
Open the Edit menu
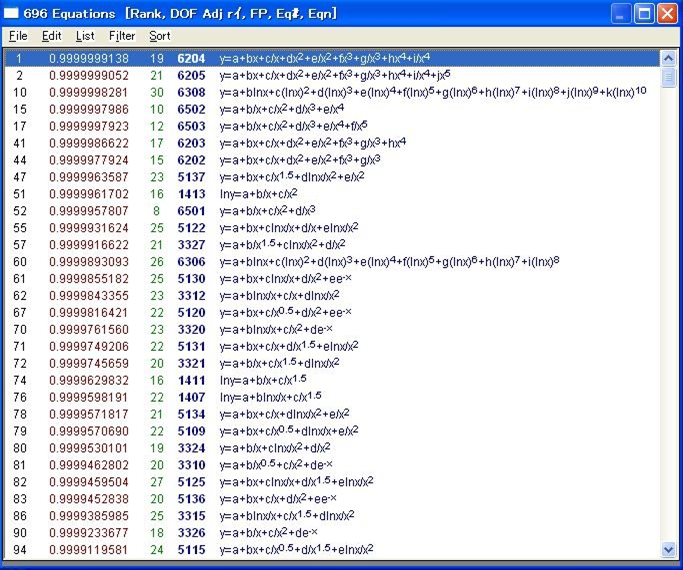52,36
